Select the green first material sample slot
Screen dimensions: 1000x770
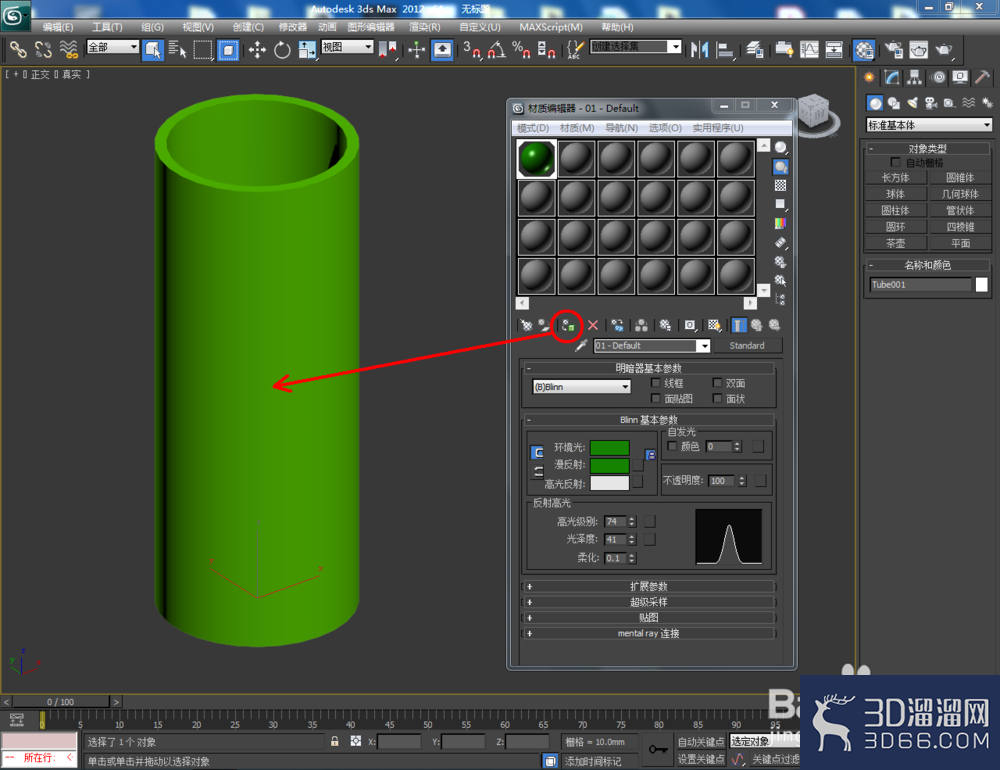[x=536, y=158]
